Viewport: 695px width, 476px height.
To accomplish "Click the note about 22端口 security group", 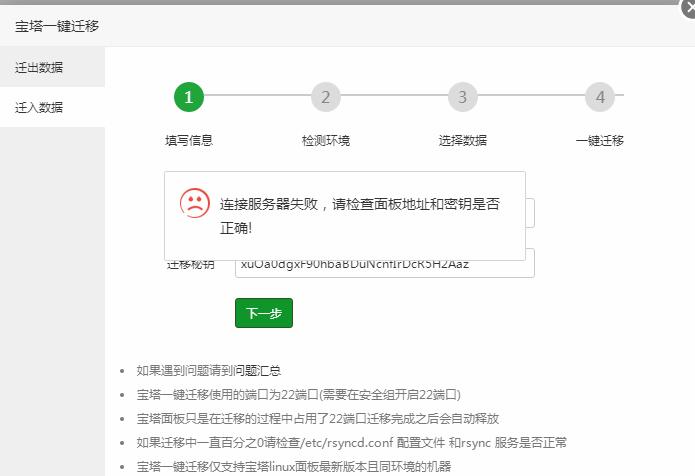I will [298, 394].
